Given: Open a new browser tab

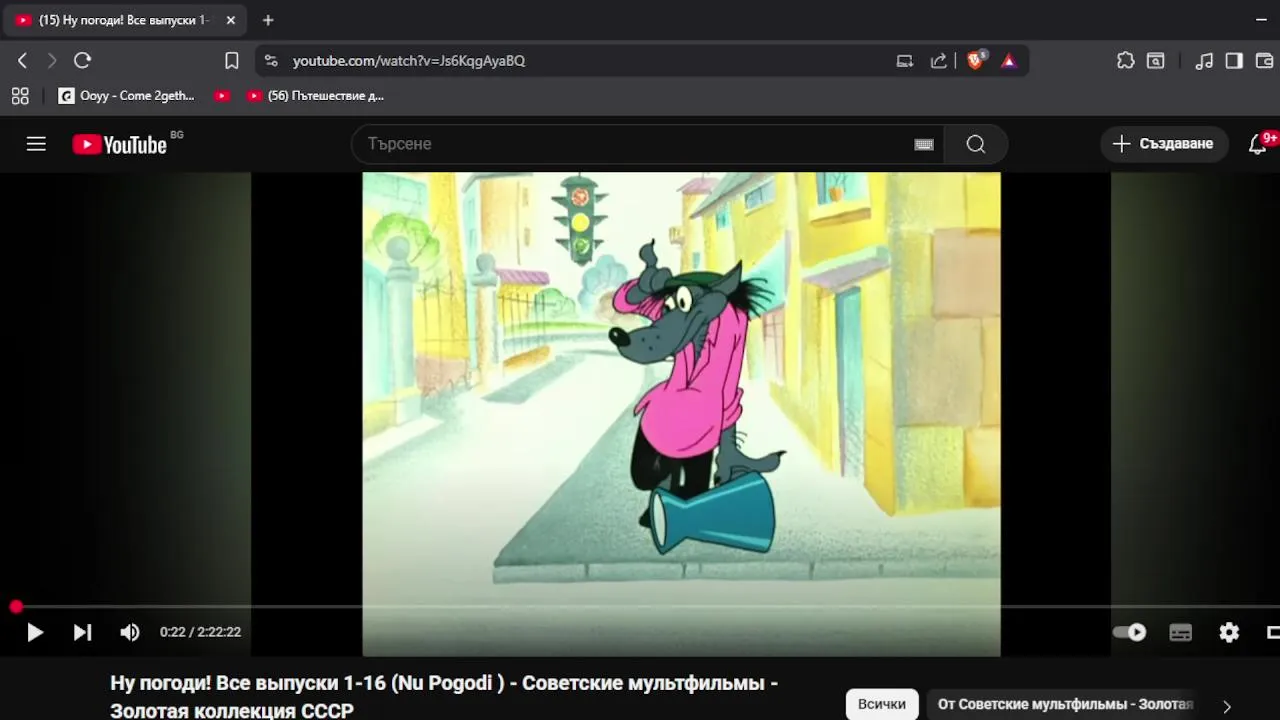Looking at the screenshot, I should [267, 20].
